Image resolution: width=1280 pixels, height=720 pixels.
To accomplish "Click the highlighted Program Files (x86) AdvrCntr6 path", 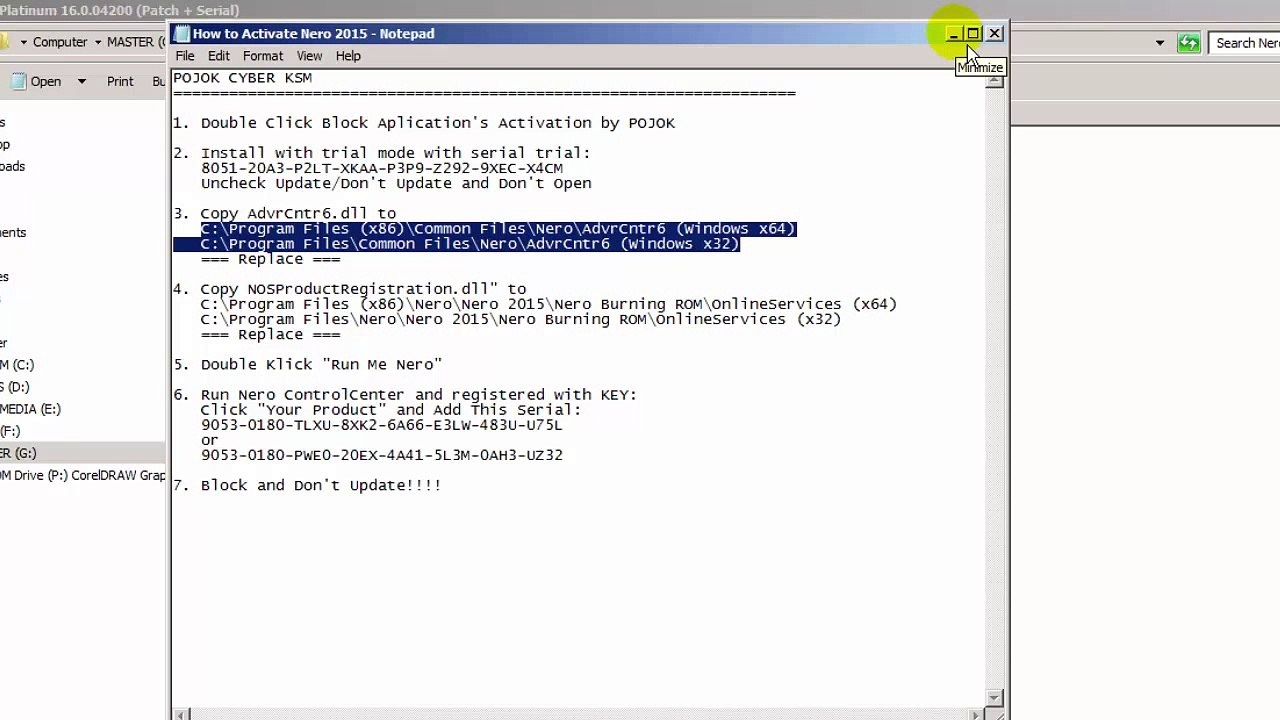I will click(x=498, y=229).
